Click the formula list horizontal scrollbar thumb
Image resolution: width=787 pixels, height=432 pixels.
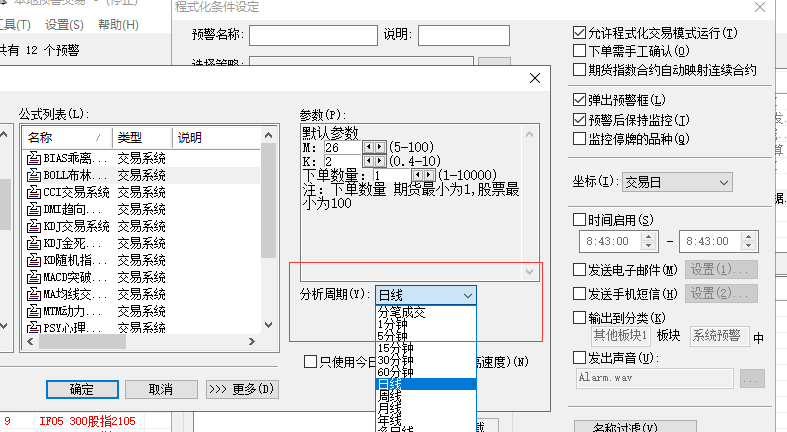(x=82, y=342)
